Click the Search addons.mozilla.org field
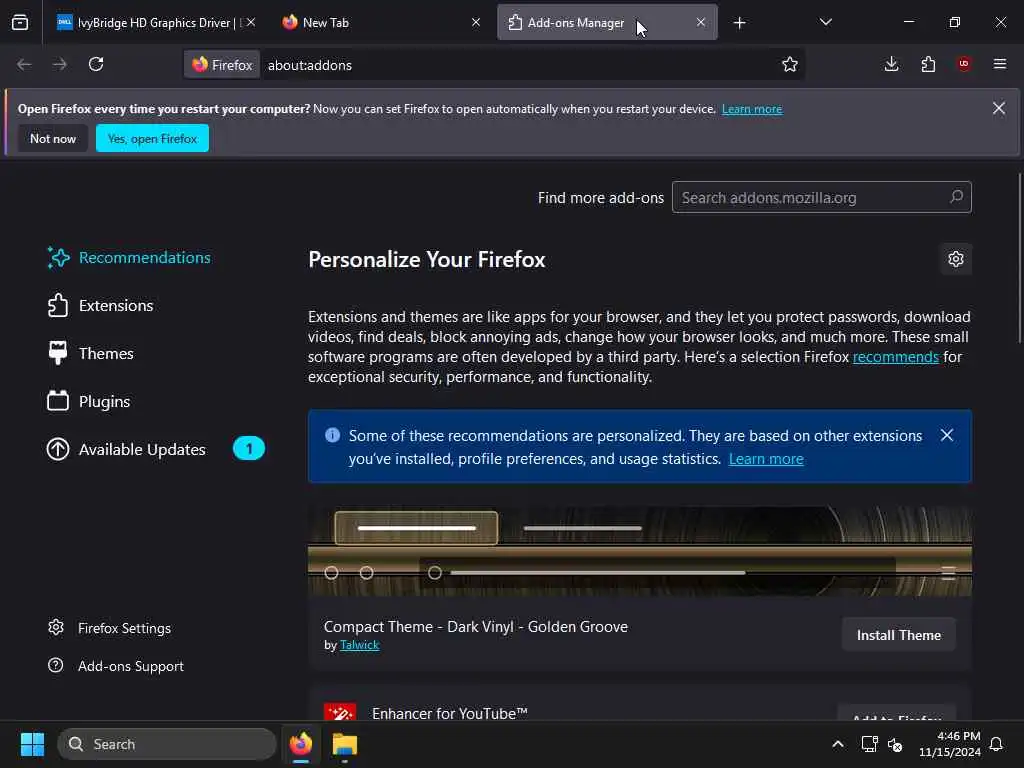This screenshot has width=1024, height=768. (x=822, y=197)
